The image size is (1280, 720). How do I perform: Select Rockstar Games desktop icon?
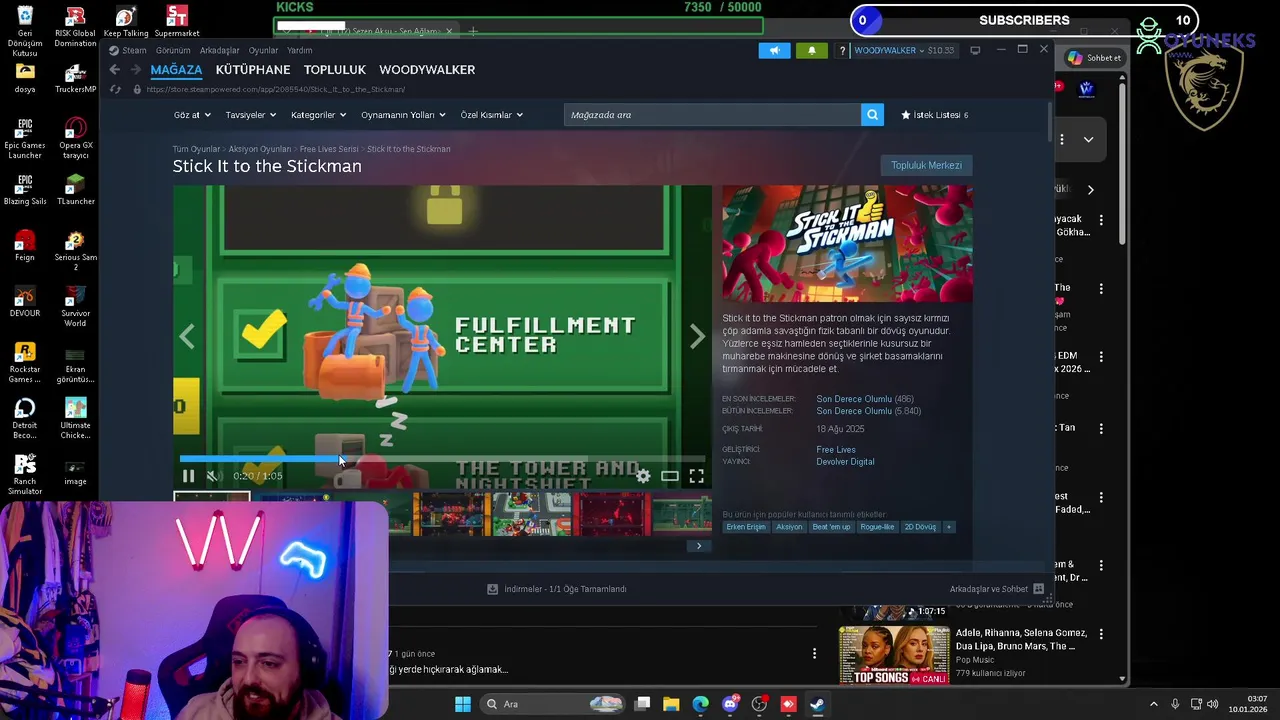25,363
